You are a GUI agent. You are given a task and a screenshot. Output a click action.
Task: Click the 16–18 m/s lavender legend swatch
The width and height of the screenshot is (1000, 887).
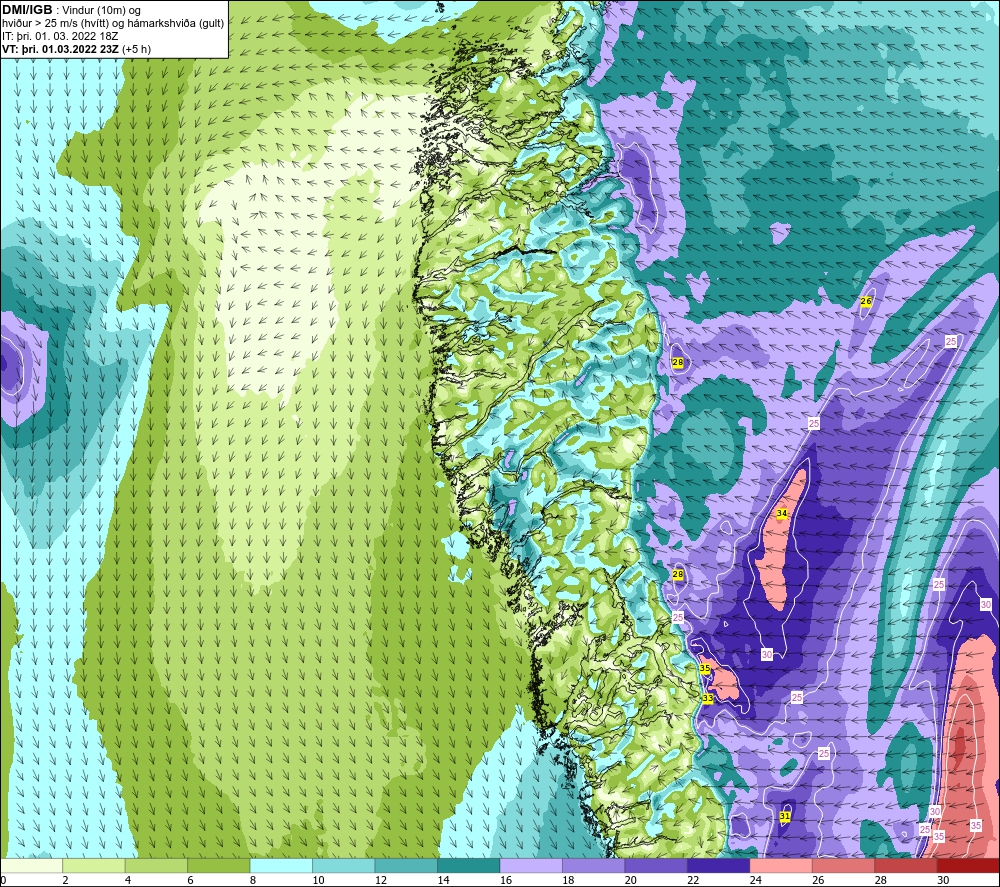(531, 866)
